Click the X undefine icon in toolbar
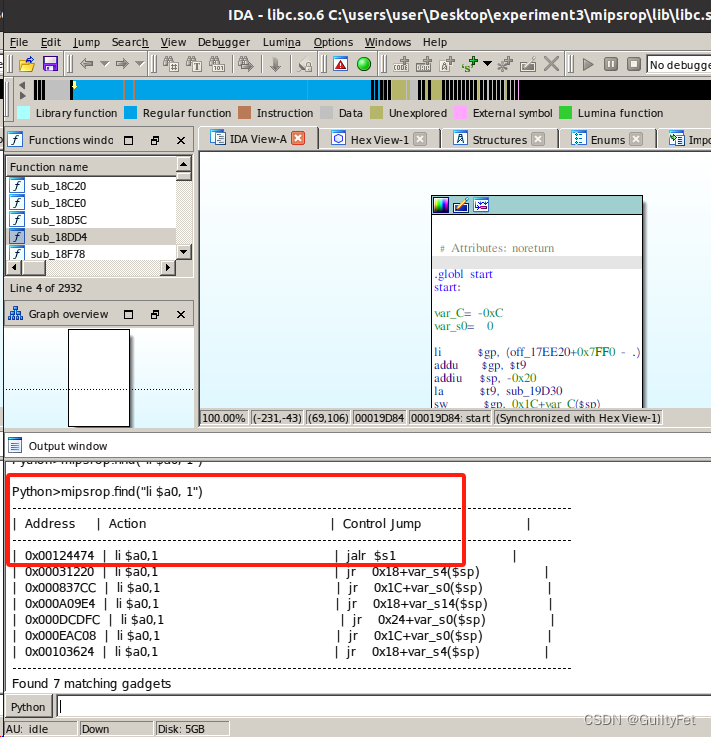 (551, 63)
